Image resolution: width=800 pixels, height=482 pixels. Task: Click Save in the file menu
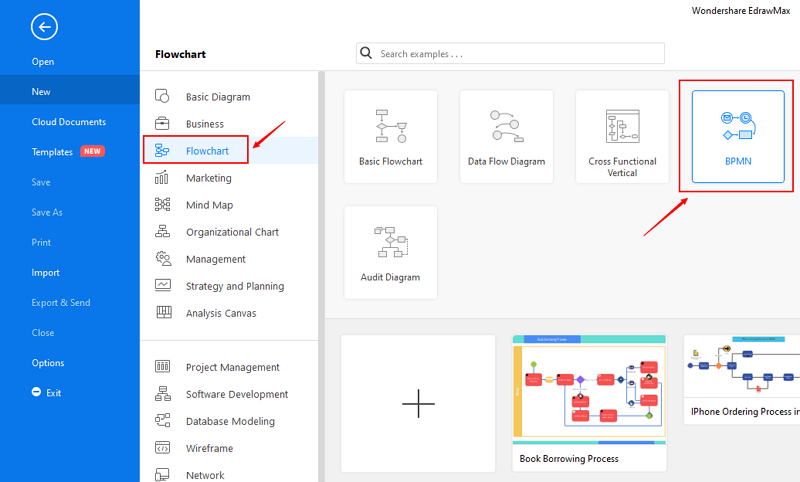(41, 182)
